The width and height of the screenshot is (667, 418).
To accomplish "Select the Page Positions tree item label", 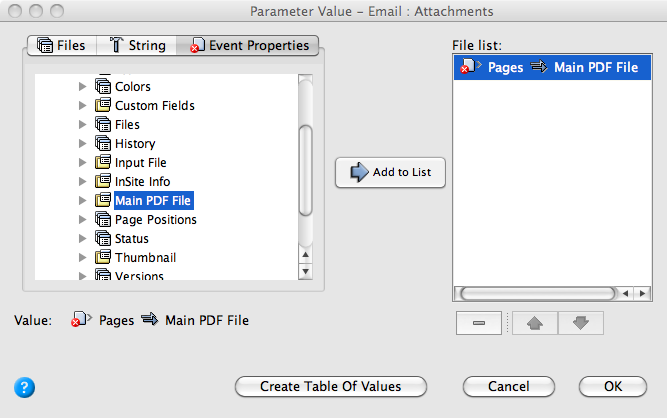I will point(156,219).
